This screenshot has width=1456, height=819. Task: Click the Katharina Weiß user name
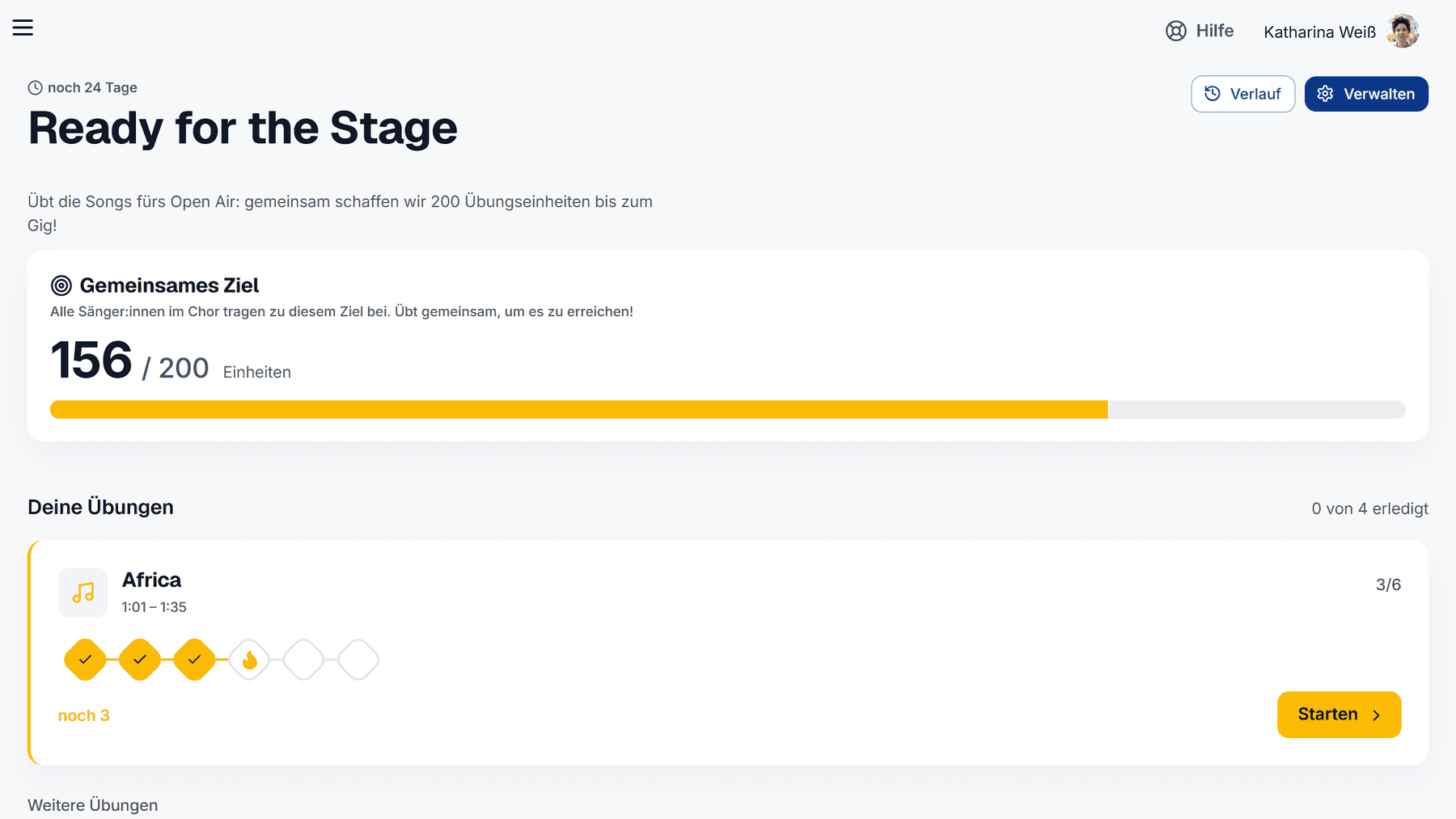[x=1319, y=32]
